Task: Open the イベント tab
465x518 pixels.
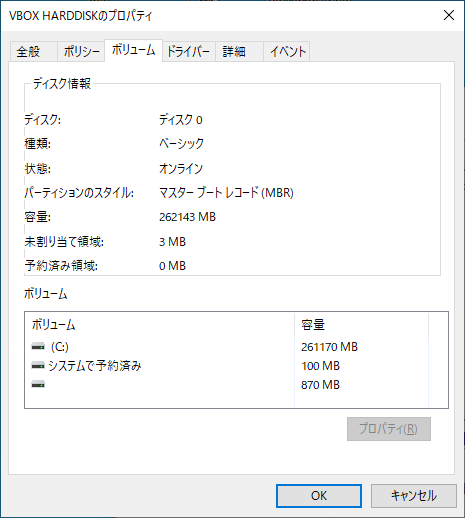Action: 287,51
